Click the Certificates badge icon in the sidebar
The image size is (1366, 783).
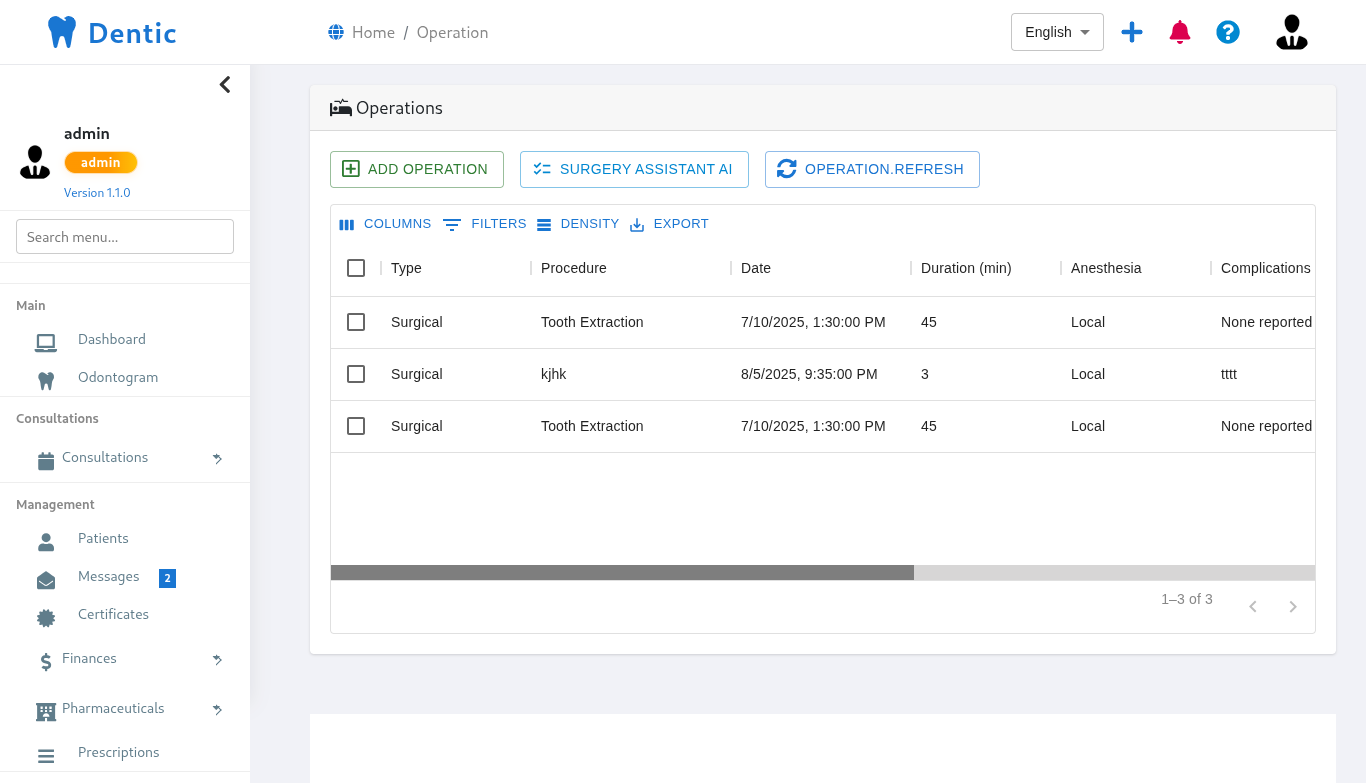[46, 617]
